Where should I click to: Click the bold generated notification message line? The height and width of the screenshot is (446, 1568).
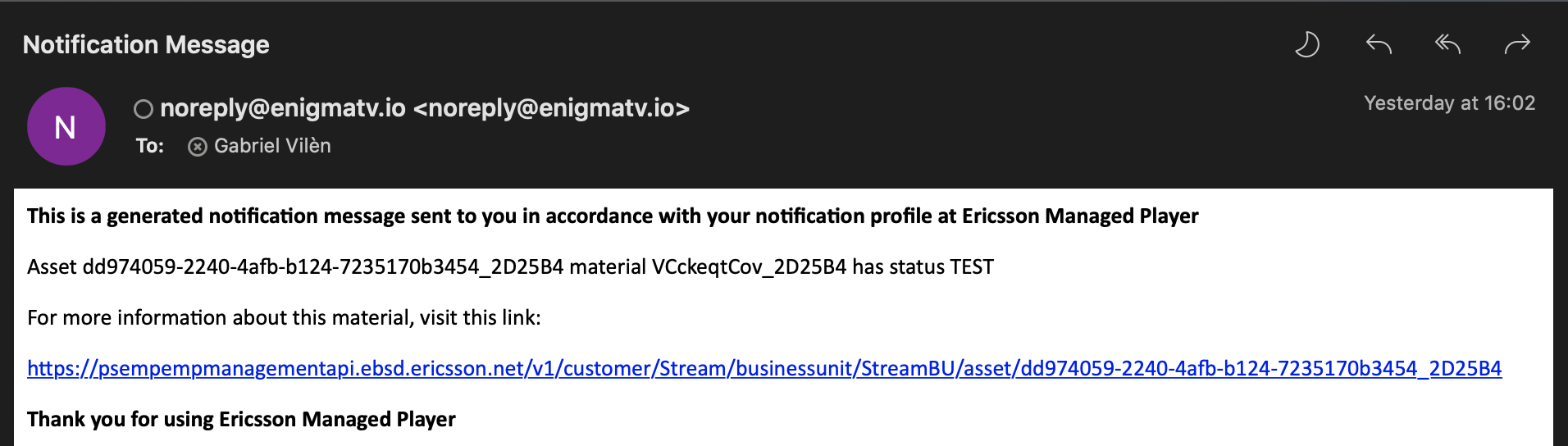613,216
